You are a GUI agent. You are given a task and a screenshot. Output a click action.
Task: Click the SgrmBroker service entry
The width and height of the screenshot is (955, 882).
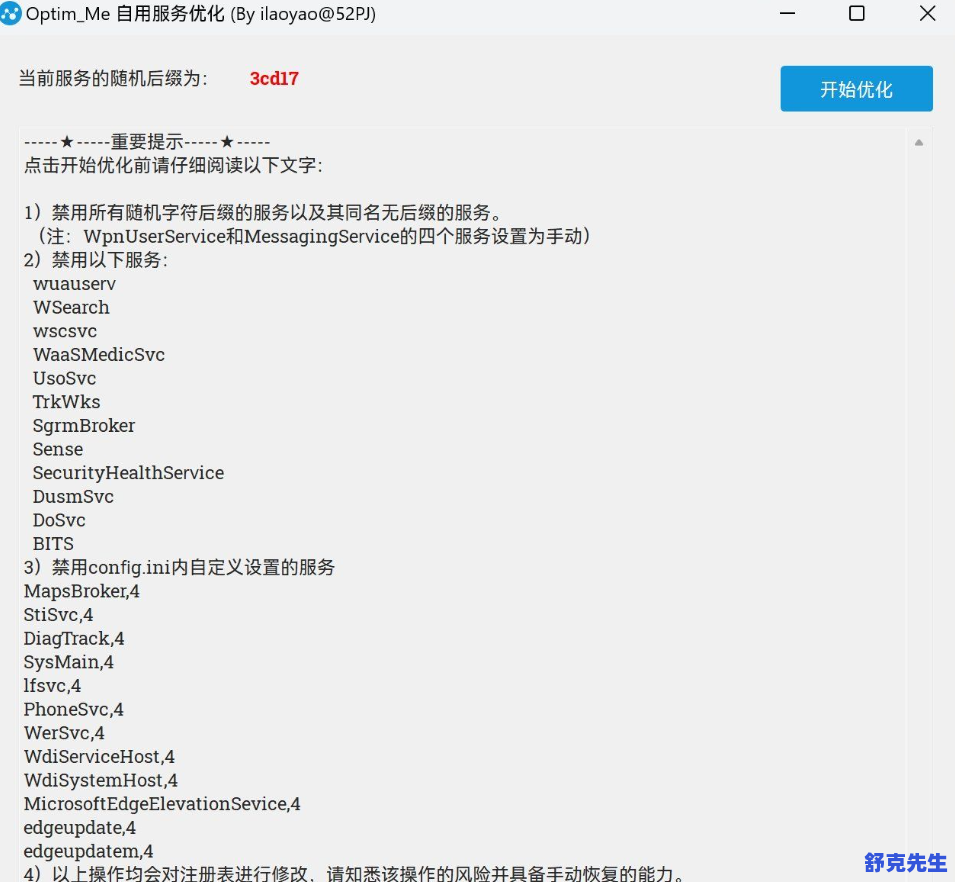click(83, 426)
